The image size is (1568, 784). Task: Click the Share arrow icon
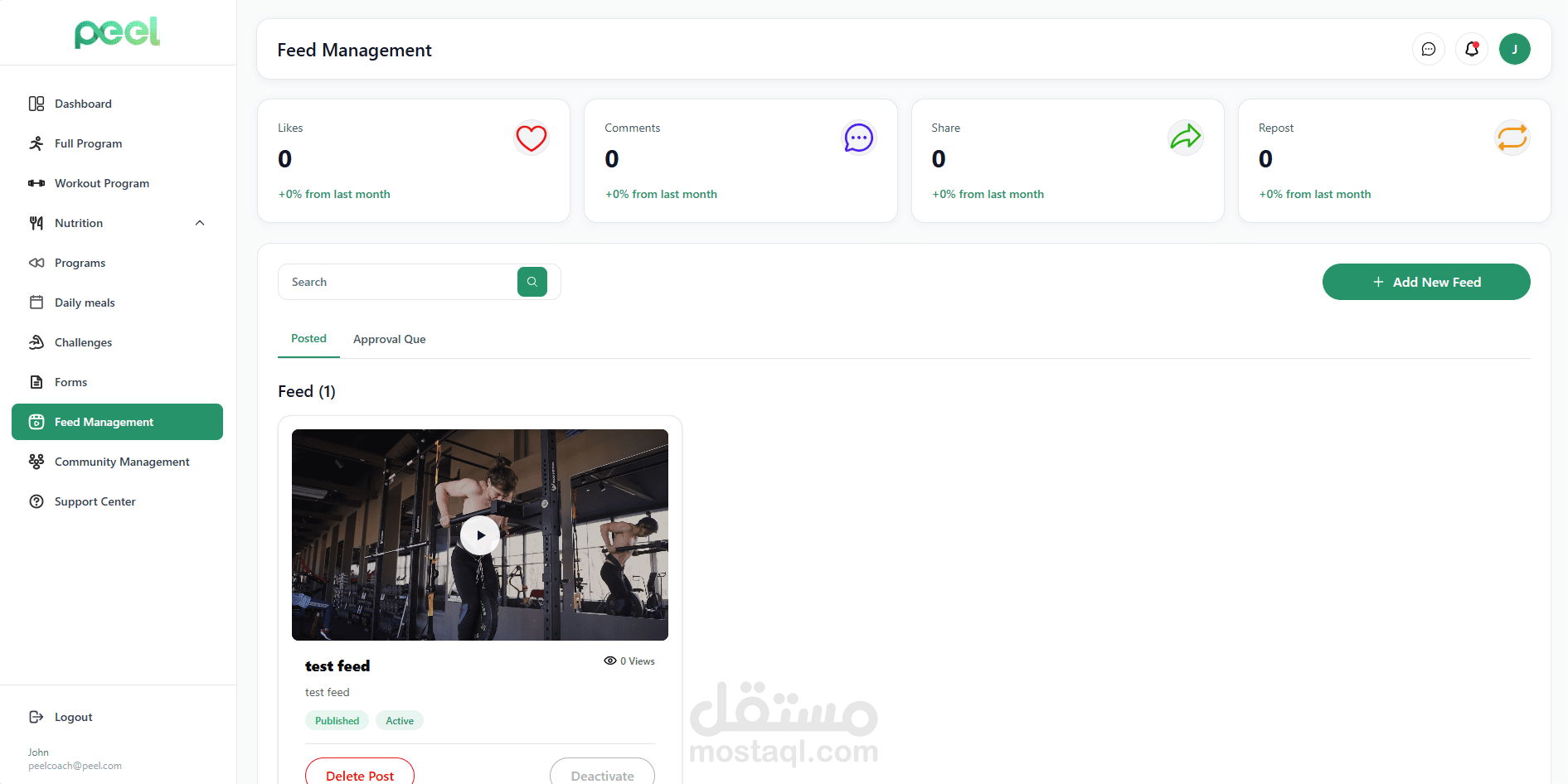pos(1186,137)
